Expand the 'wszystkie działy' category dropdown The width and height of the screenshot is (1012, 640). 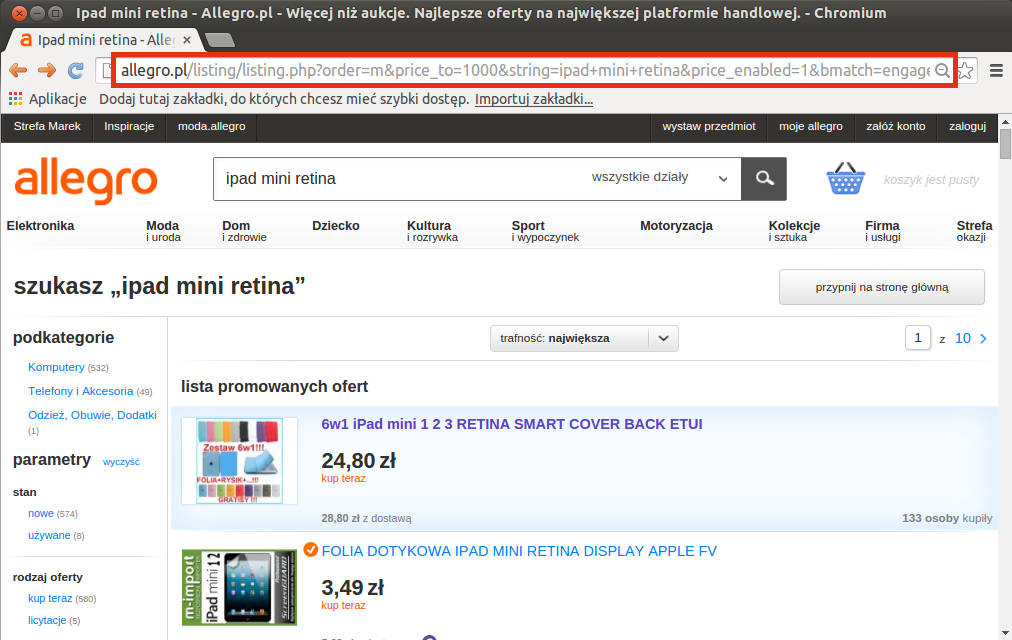[659, 178]
